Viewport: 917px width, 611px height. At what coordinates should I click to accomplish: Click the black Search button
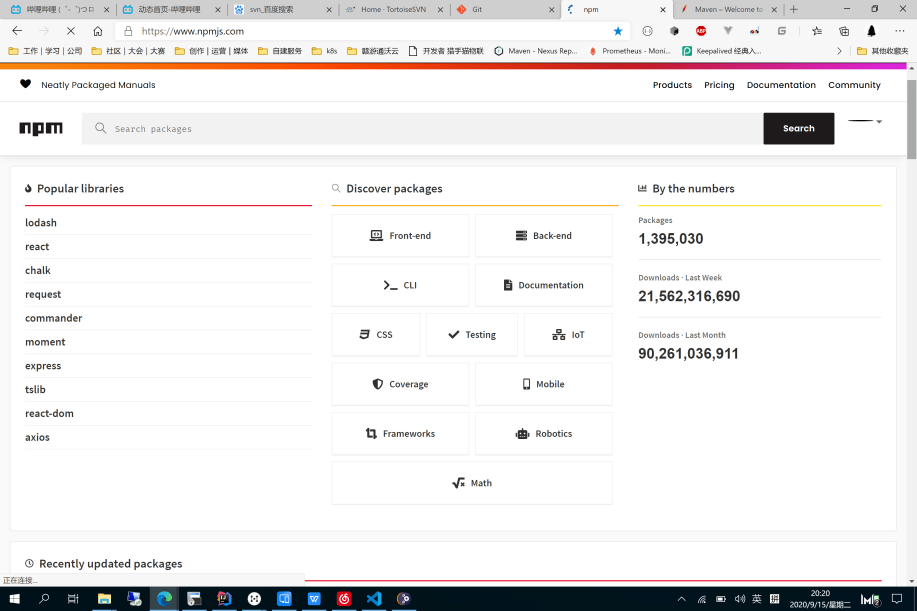click(798, 128)
